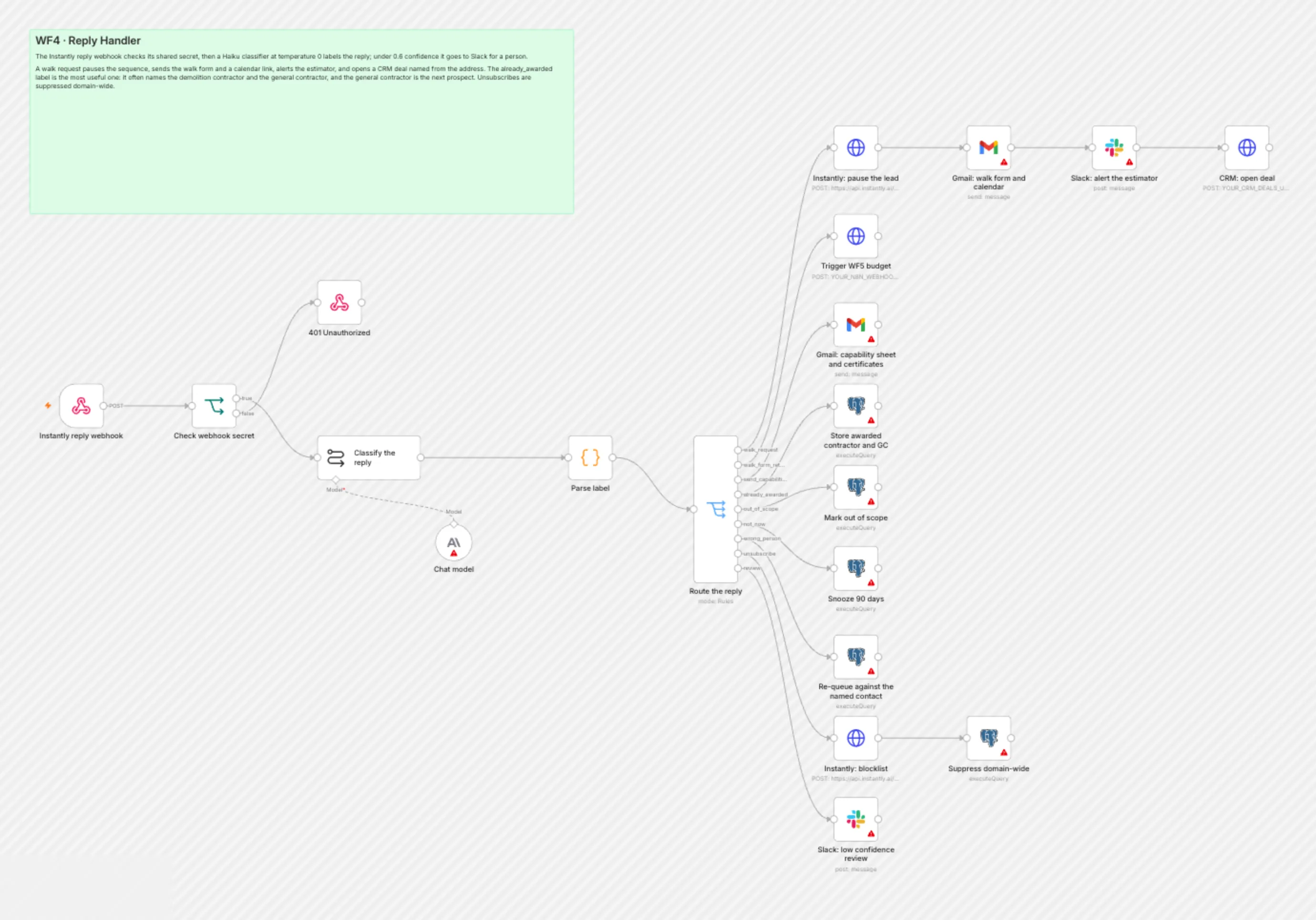
Task: Open the Classify the reply node
Action: (369, 457)
